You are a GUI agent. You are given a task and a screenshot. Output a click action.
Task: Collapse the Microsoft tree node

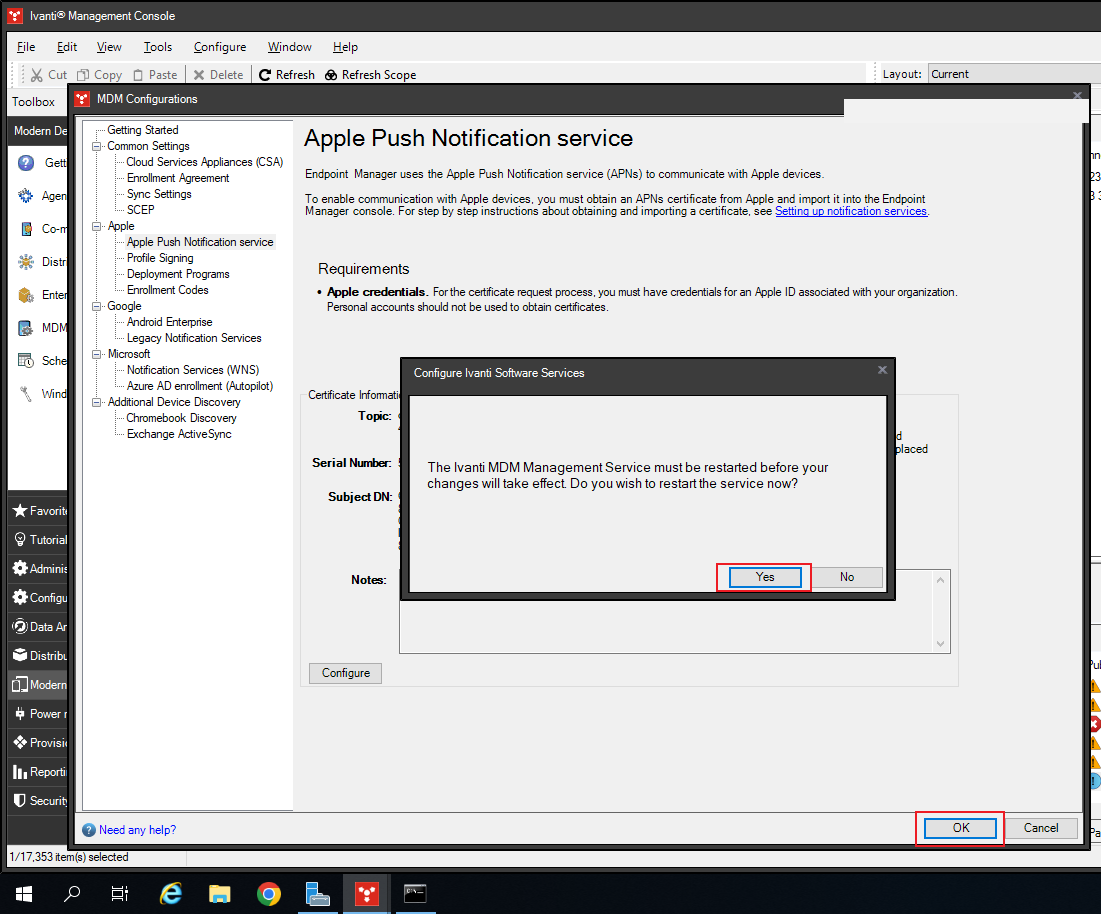click(97, 354)
